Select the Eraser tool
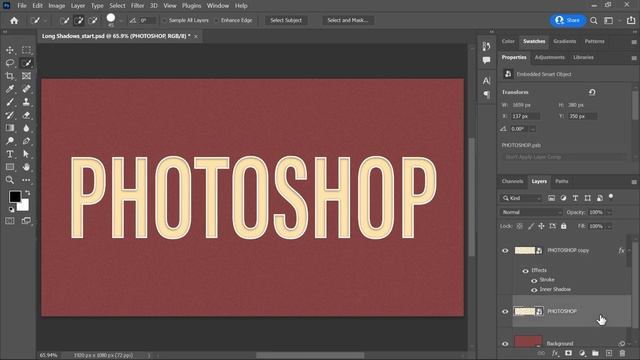 (26, 115)
